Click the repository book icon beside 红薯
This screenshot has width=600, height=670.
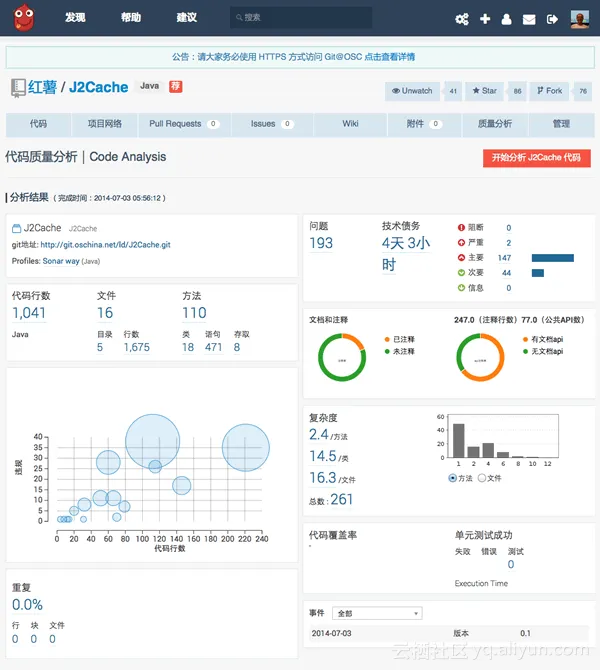(x=18, y=88)
